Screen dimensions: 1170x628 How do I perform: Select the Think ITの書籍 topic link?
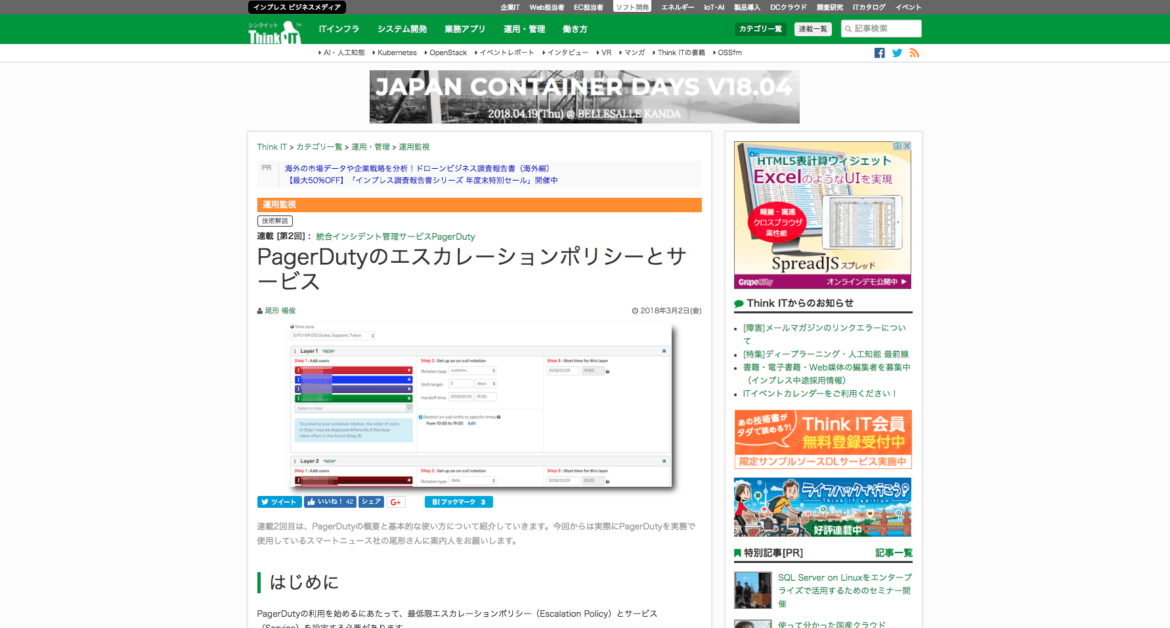(x=679, y=53)
